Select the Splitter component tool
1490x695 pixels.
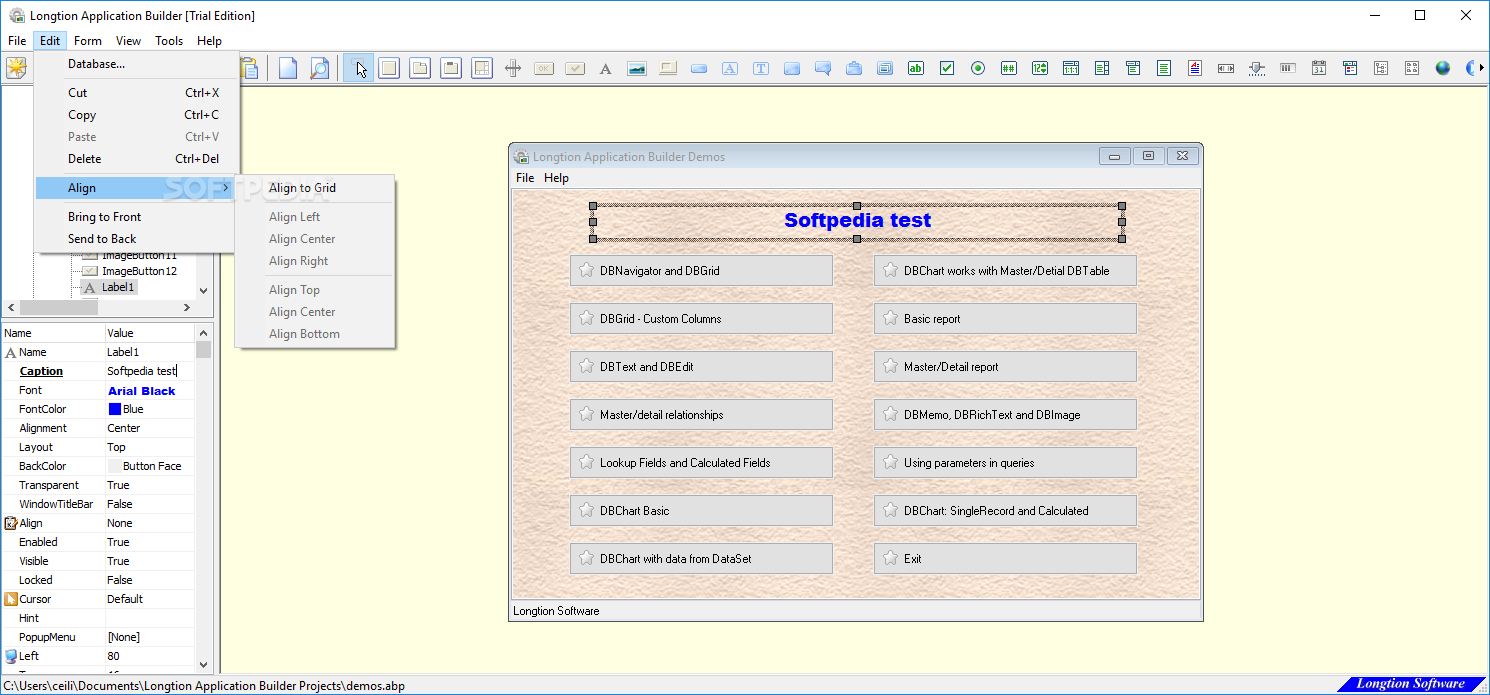pyautogui.click(x=513, y=68)
